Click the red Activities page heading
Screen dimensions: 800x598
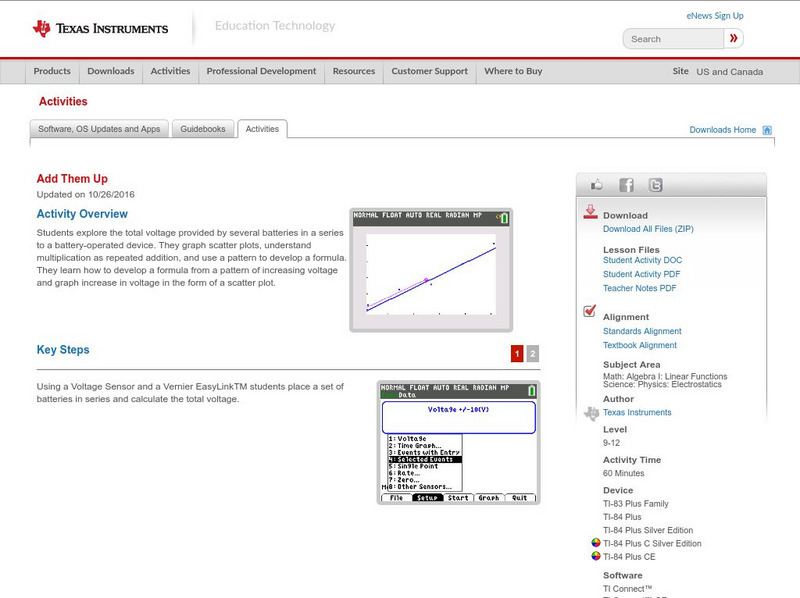pyautogui.click(x=63, y=102)
